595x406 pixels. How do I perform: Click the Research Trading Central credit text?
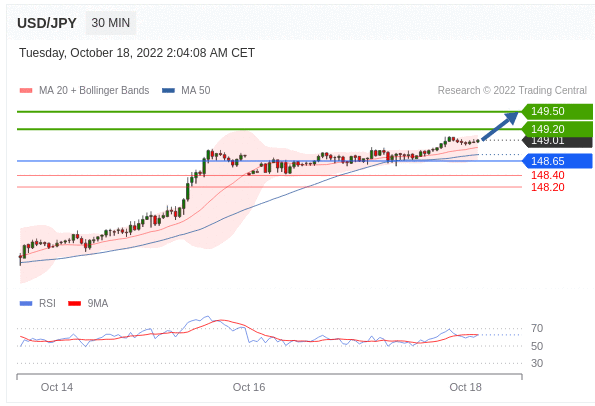[x=512, y=90]
